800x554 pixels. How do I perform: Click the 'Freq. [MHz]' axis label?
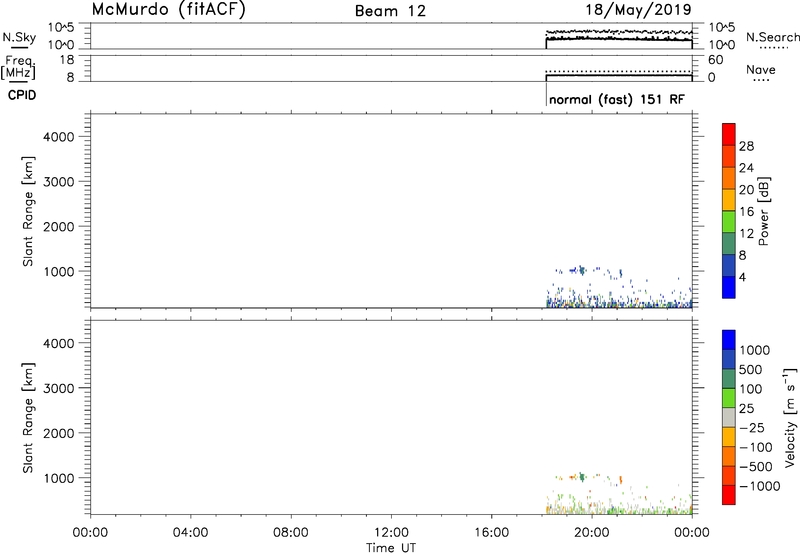pos(18,68)
